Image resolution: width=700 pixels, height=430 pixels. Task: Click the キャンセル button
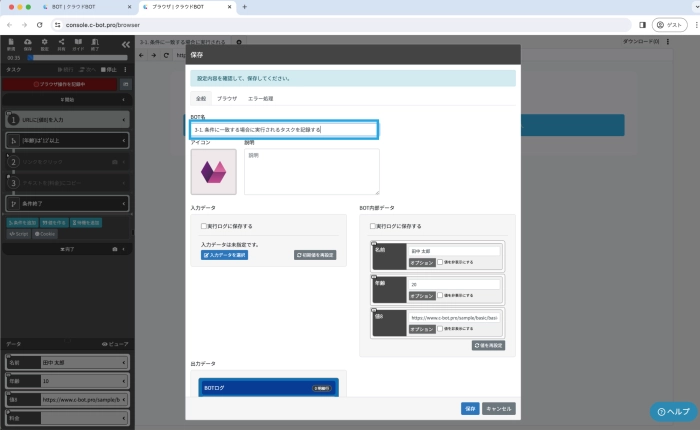[499, 408]
